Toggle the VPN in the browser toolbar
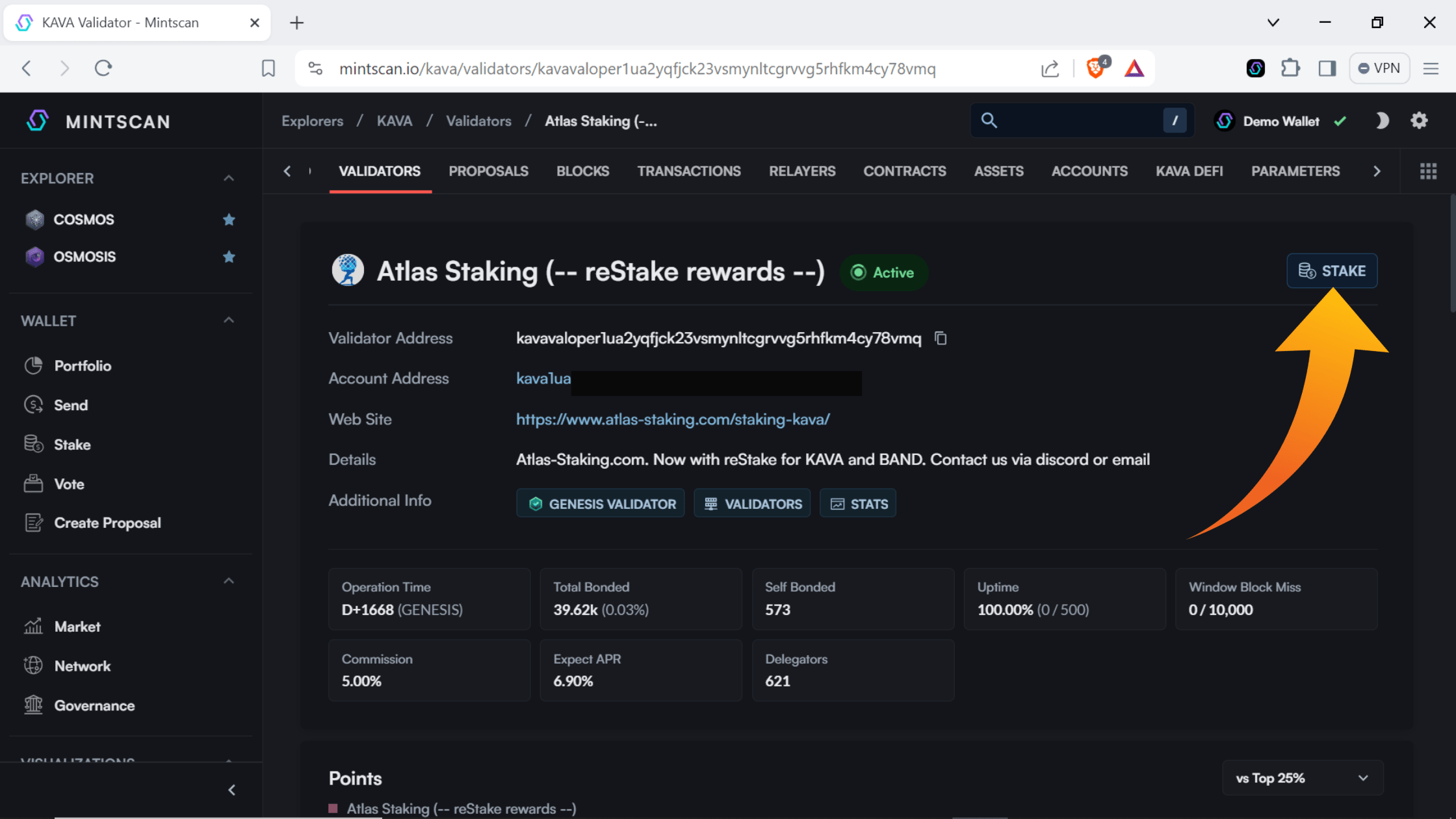1456x819 pixels. click(x=1379, y=68)
